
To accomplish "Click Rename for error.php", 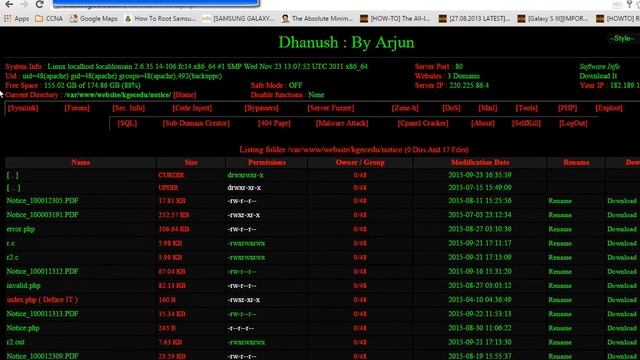I will (560, 229).
